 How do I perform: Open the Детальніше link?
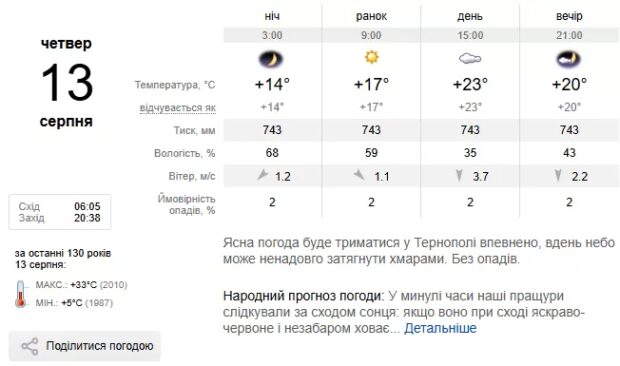440,328
